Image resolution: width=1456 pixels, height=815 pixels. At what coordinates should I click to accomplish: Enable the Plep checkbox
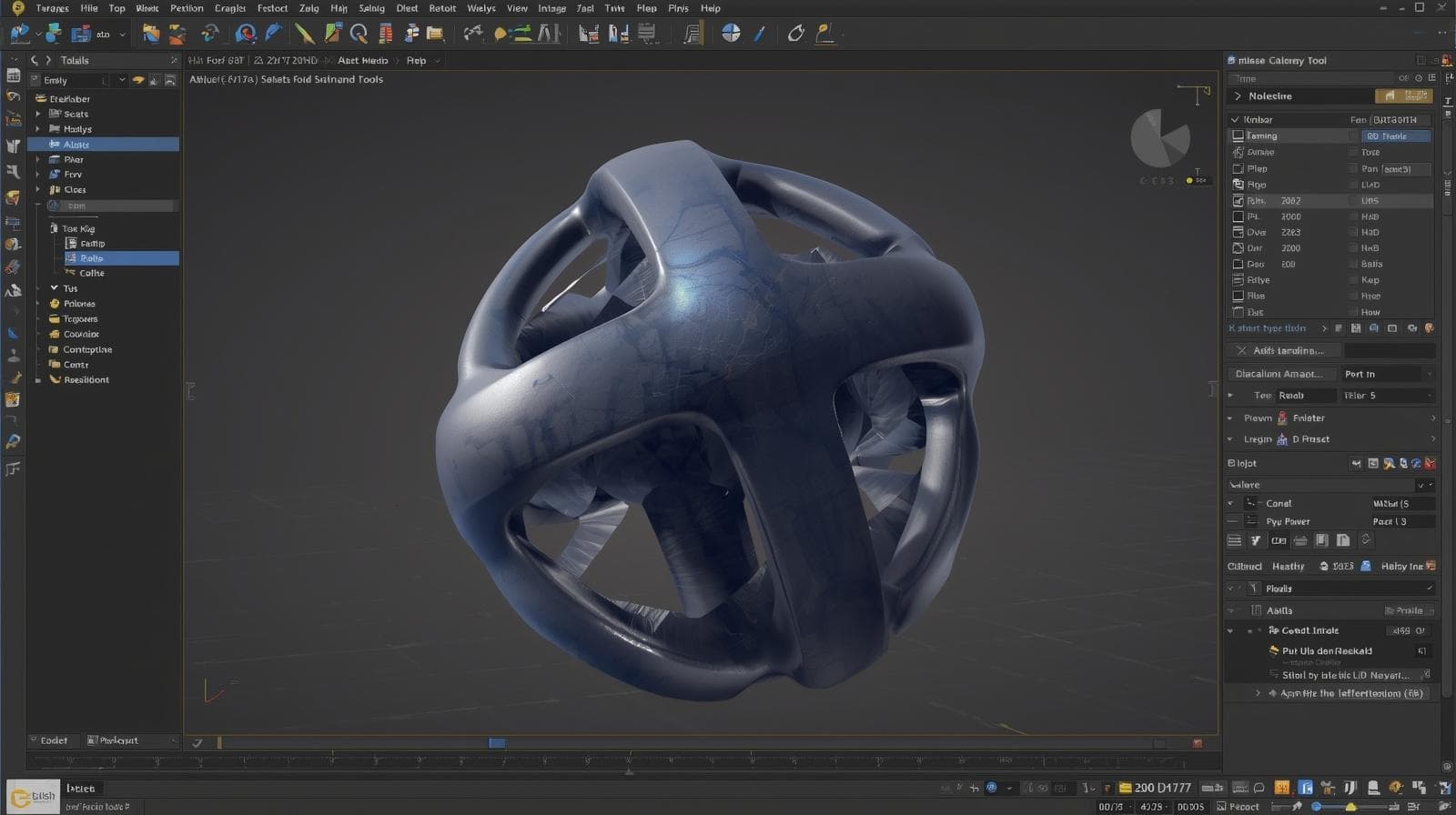click(1238, 168)
